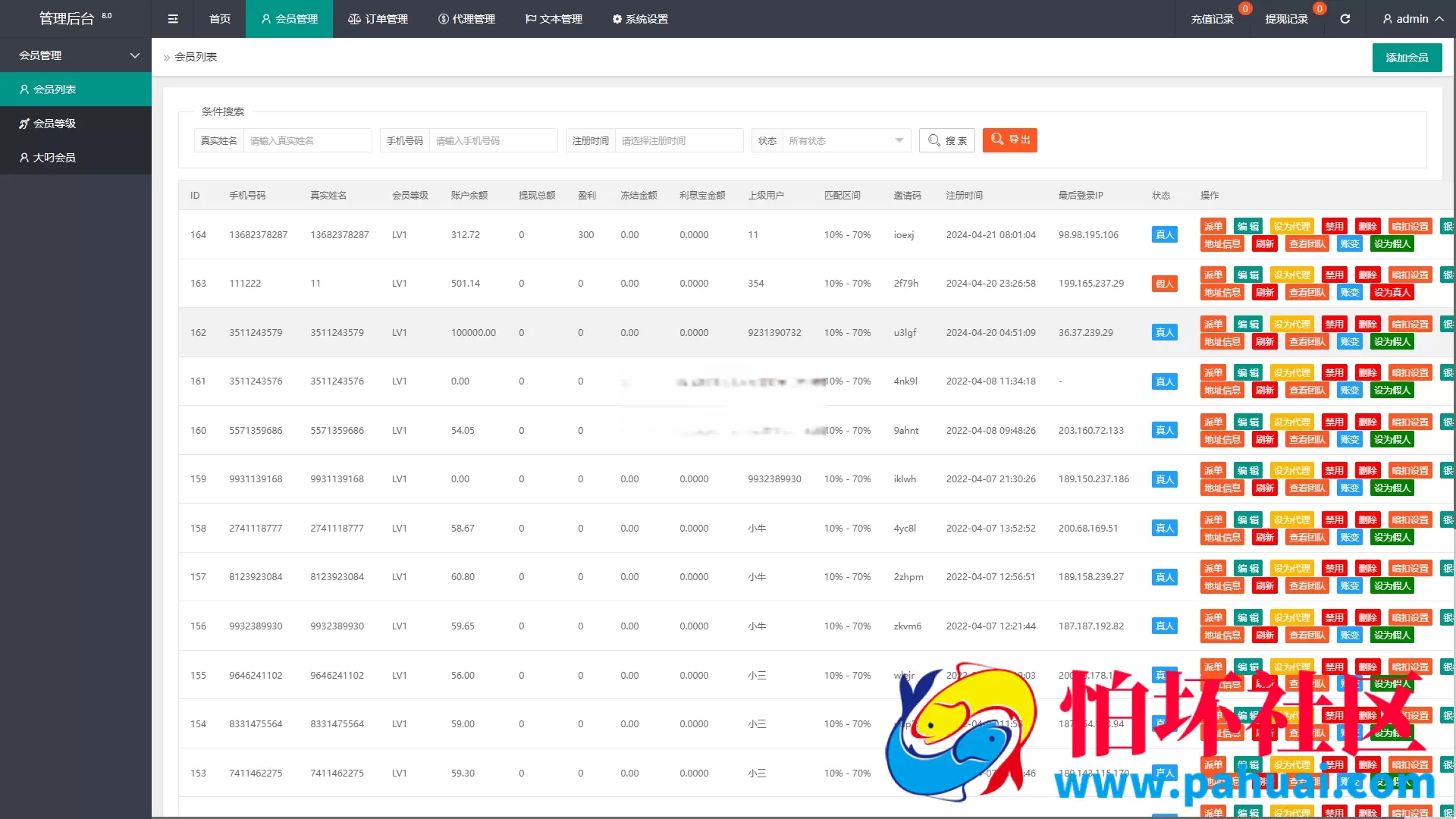This screenshot has width=1456, height=819.
Task: Click the 添加会员 button
Action: (1407, 58)
